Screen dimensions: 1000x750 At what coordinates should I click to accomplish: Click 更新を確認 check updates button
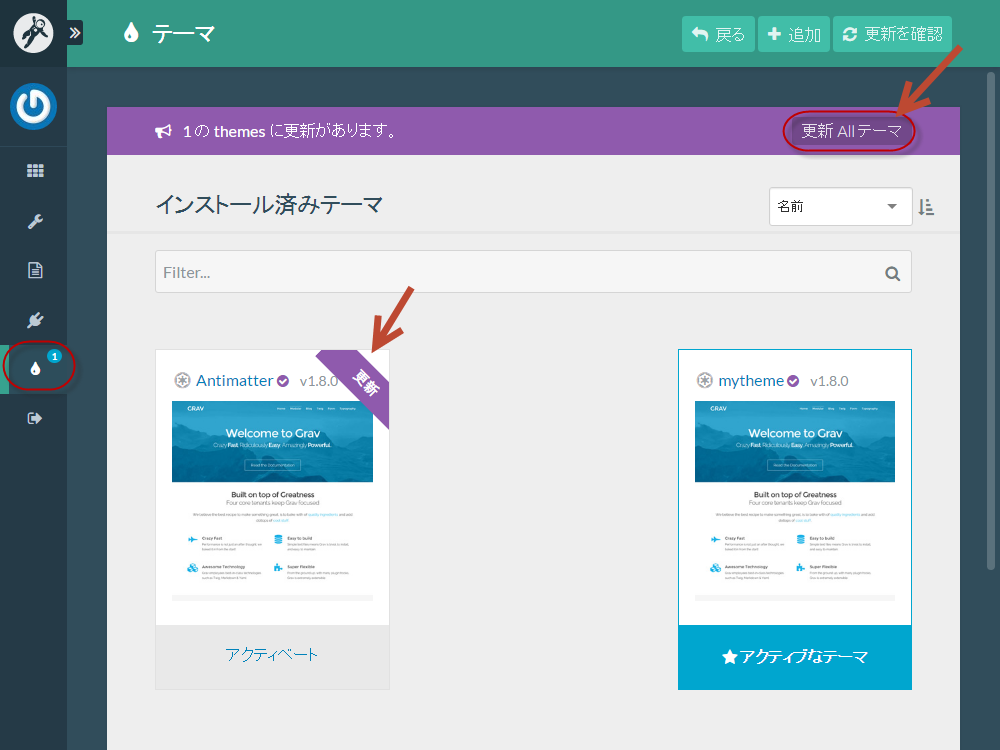coord(892,34)
